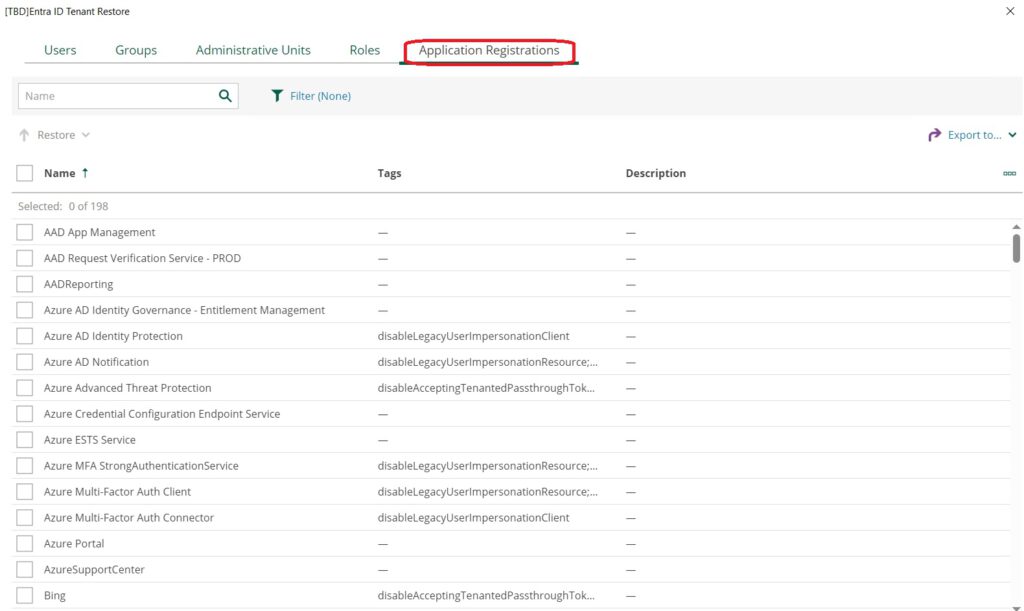Select Azure Multi-Factor Auth Connector checkbox
Viewport: 1024px width, 611px height.
(x=25, y=518)
